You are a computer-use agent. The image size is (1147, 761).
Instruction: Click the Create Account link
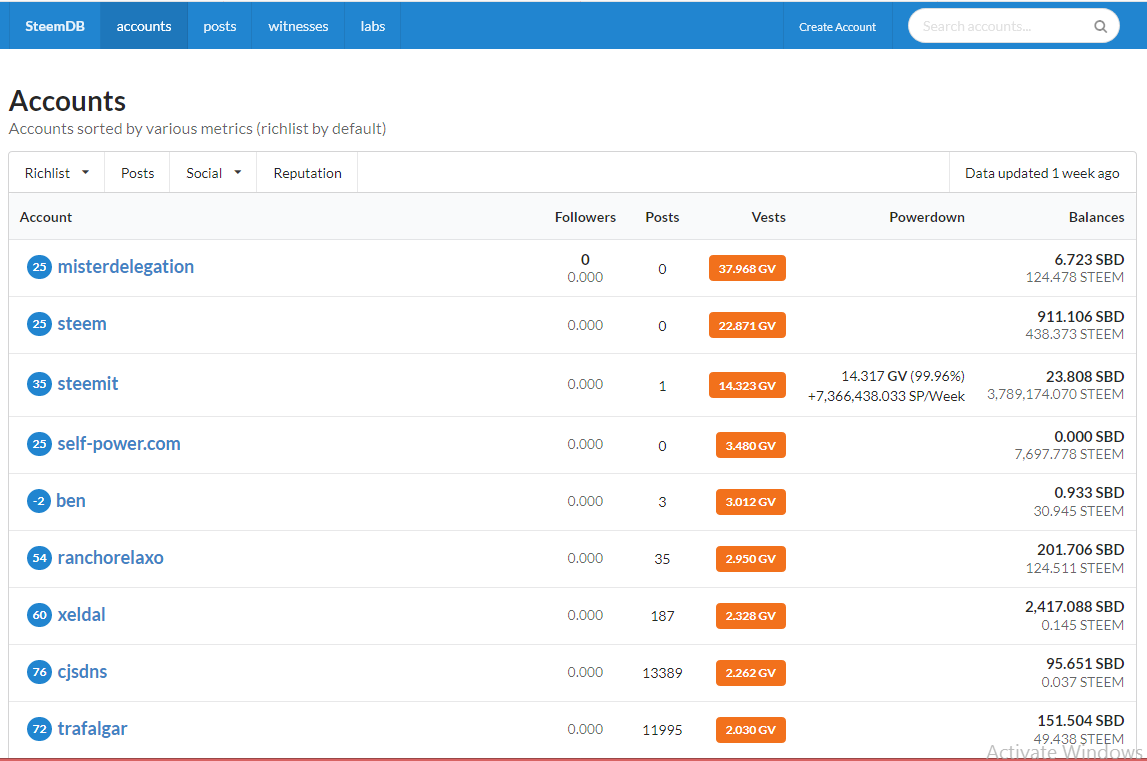[838, 26]
